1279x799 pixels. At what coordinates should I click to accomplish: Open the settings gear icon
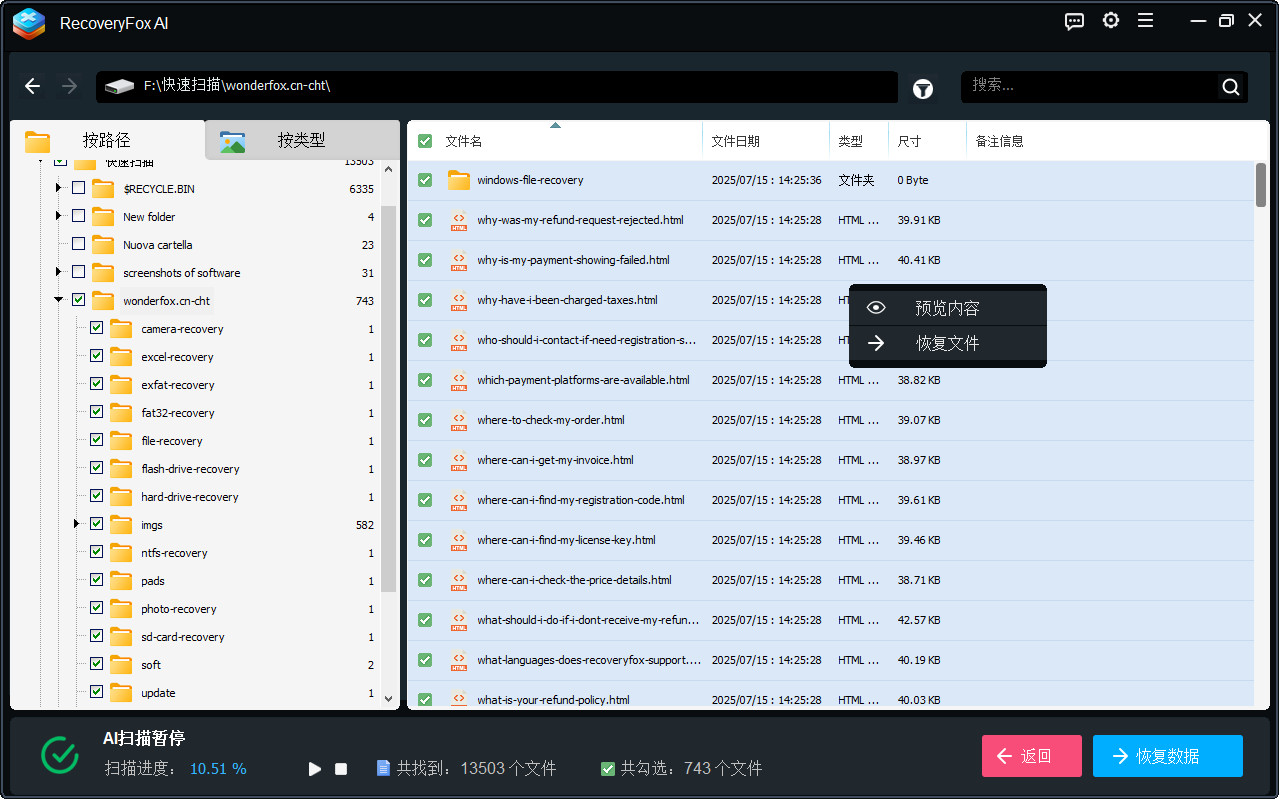(1111, 21)
